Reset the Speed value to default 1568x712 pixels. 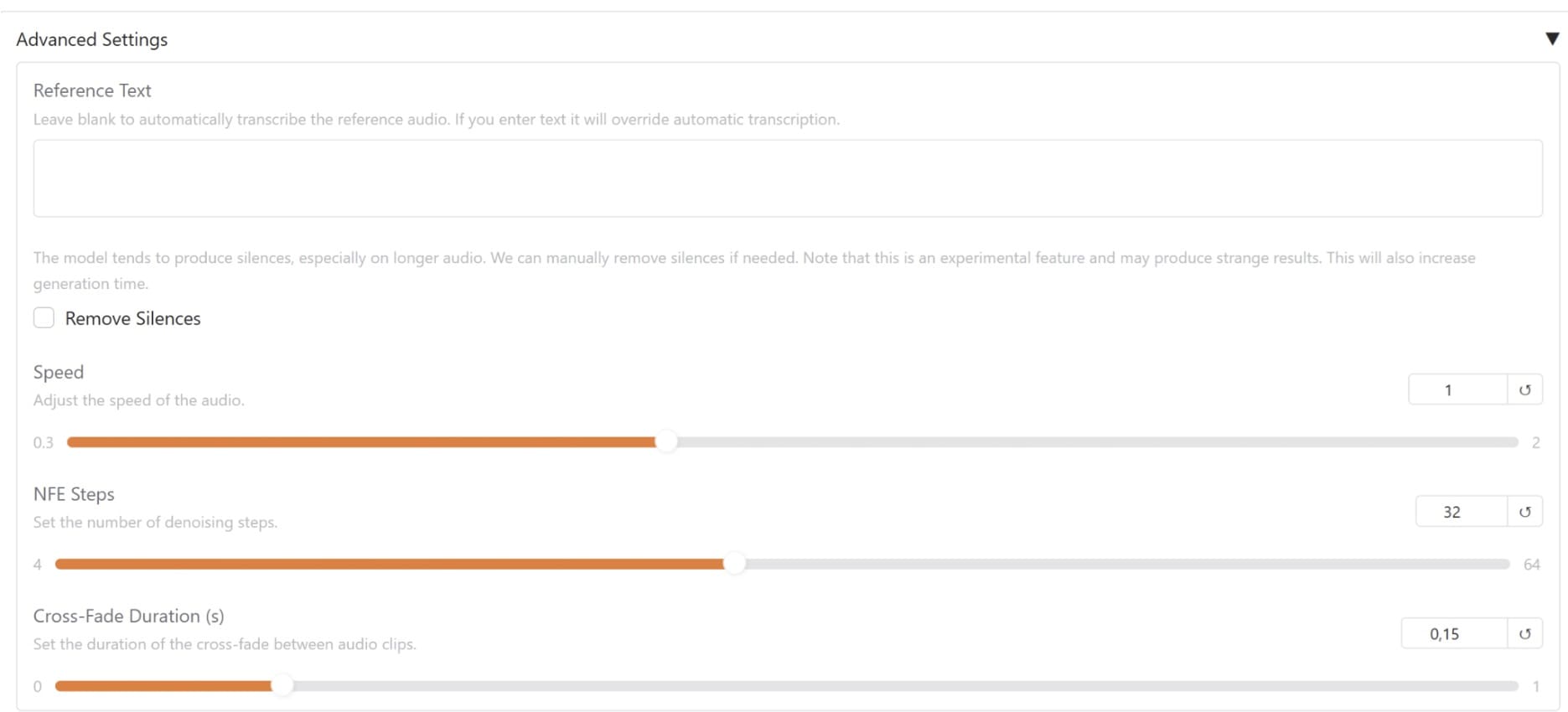click(1524, 390)
